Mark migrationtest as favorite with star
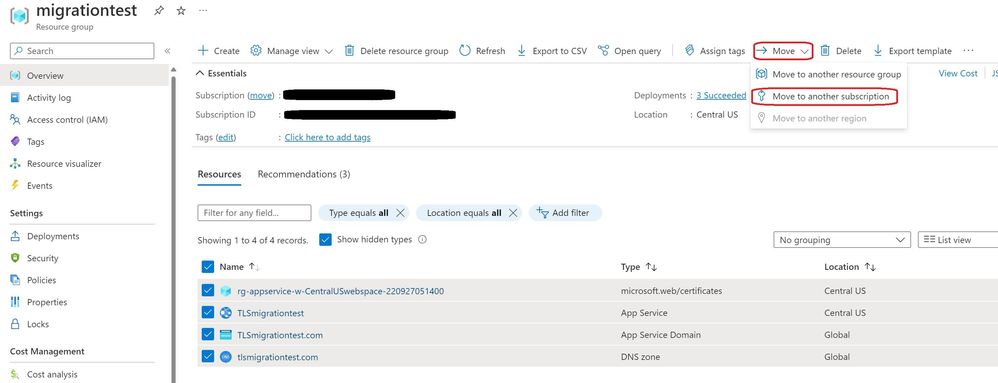 pyautogui.click(x=181, y=11)
